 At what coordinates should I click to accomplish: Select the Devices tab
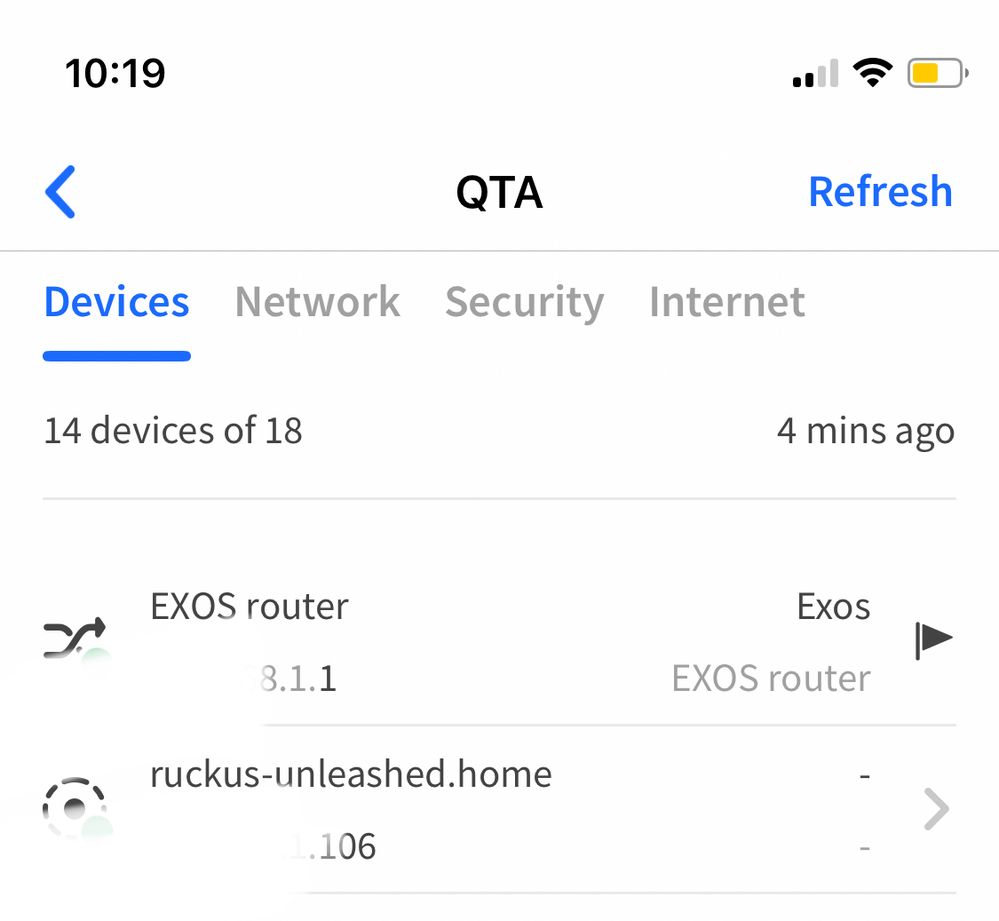coord(116,302)
